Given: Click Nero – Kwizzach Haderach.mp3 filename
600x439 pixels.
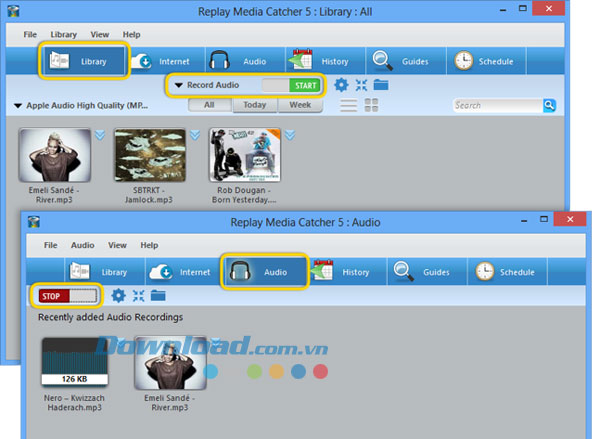Looking at the screenshot, I should click(74, 403).
